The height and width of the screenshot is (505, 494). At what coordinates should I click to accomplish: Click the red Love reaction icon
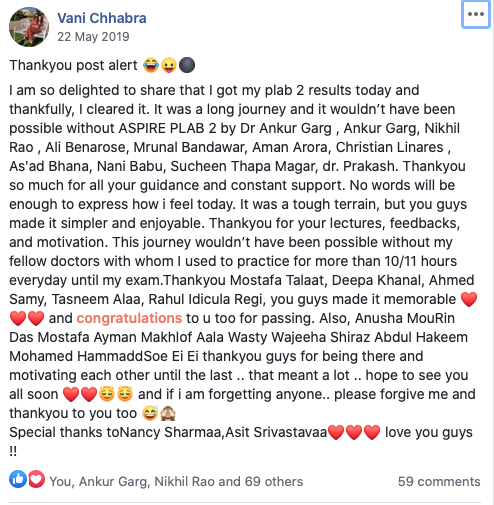[36, 479]
